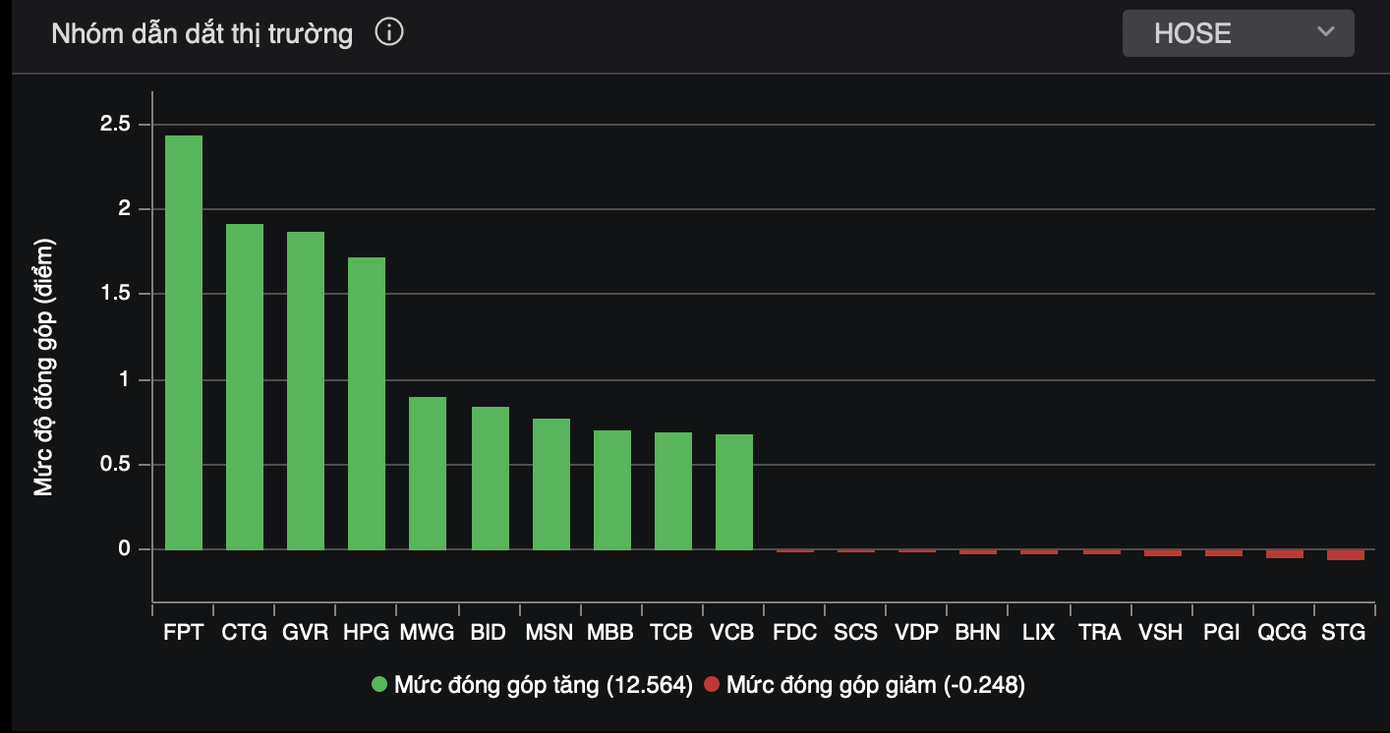Select the MSN bar

(551, 484)
